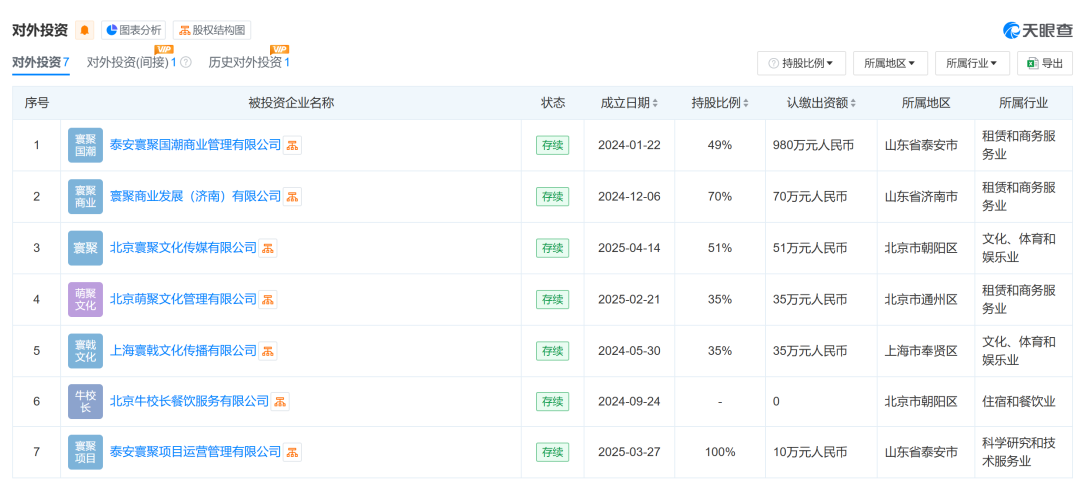Screen dimensions: 1080x484
Task: Open equity structure icon for 北京寰聚文化传媒有限公司
Action: click(x=268, y=248)
